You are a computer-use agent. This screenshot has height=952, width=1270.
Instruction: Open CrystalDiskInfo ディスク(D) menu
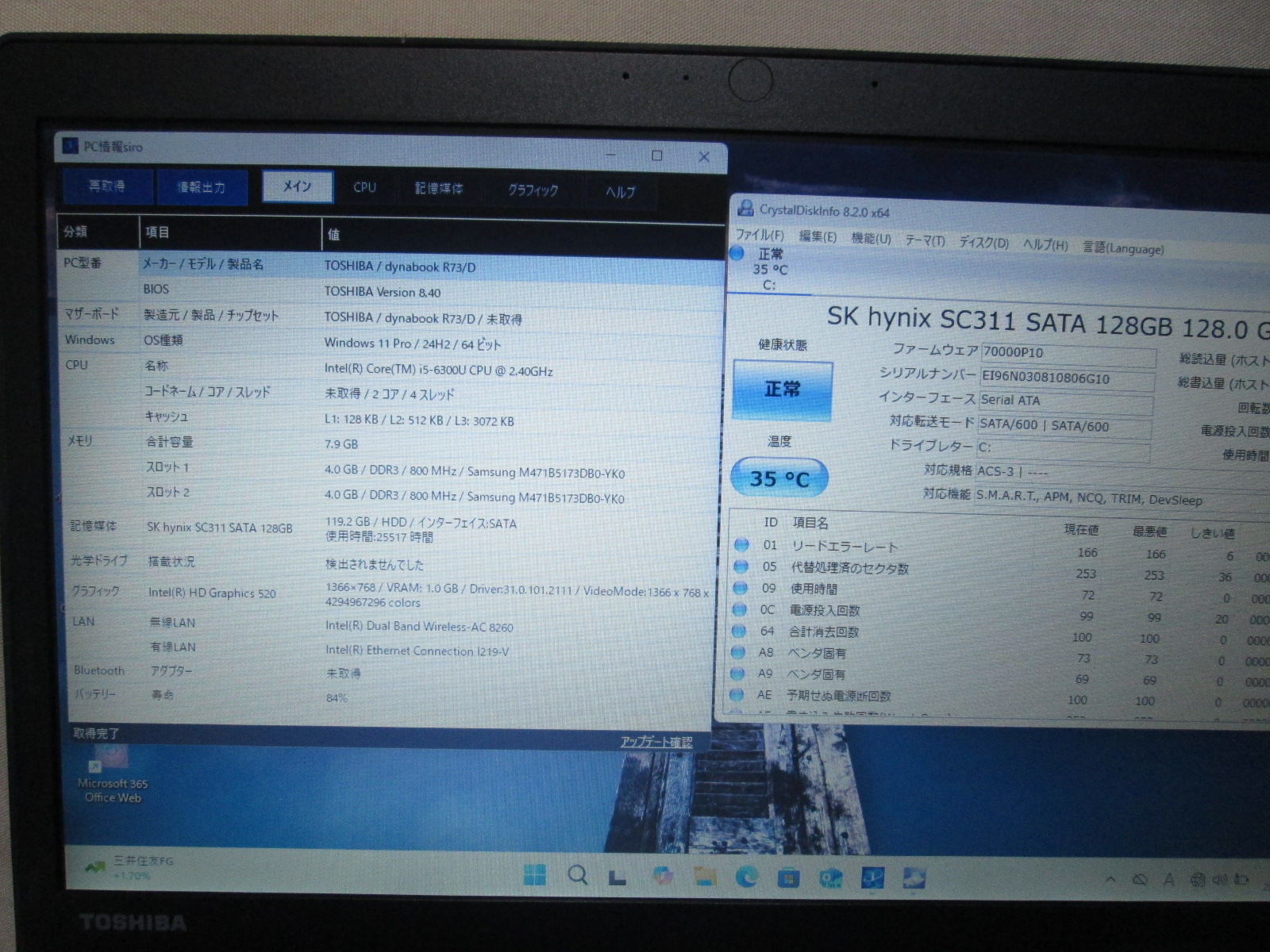[x=984, y=243]
